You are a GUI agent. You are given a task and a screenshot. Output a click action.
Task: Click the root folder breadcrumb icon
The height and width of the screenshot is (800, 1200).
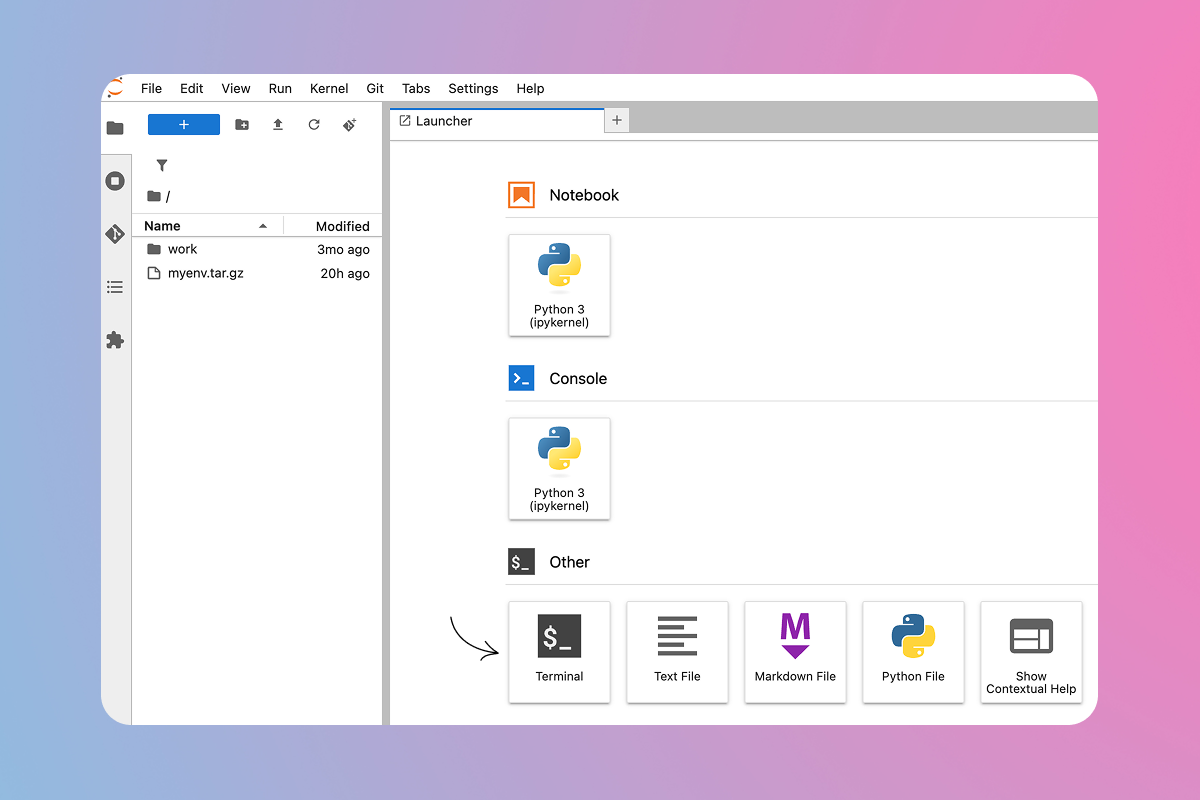[154, 196]
